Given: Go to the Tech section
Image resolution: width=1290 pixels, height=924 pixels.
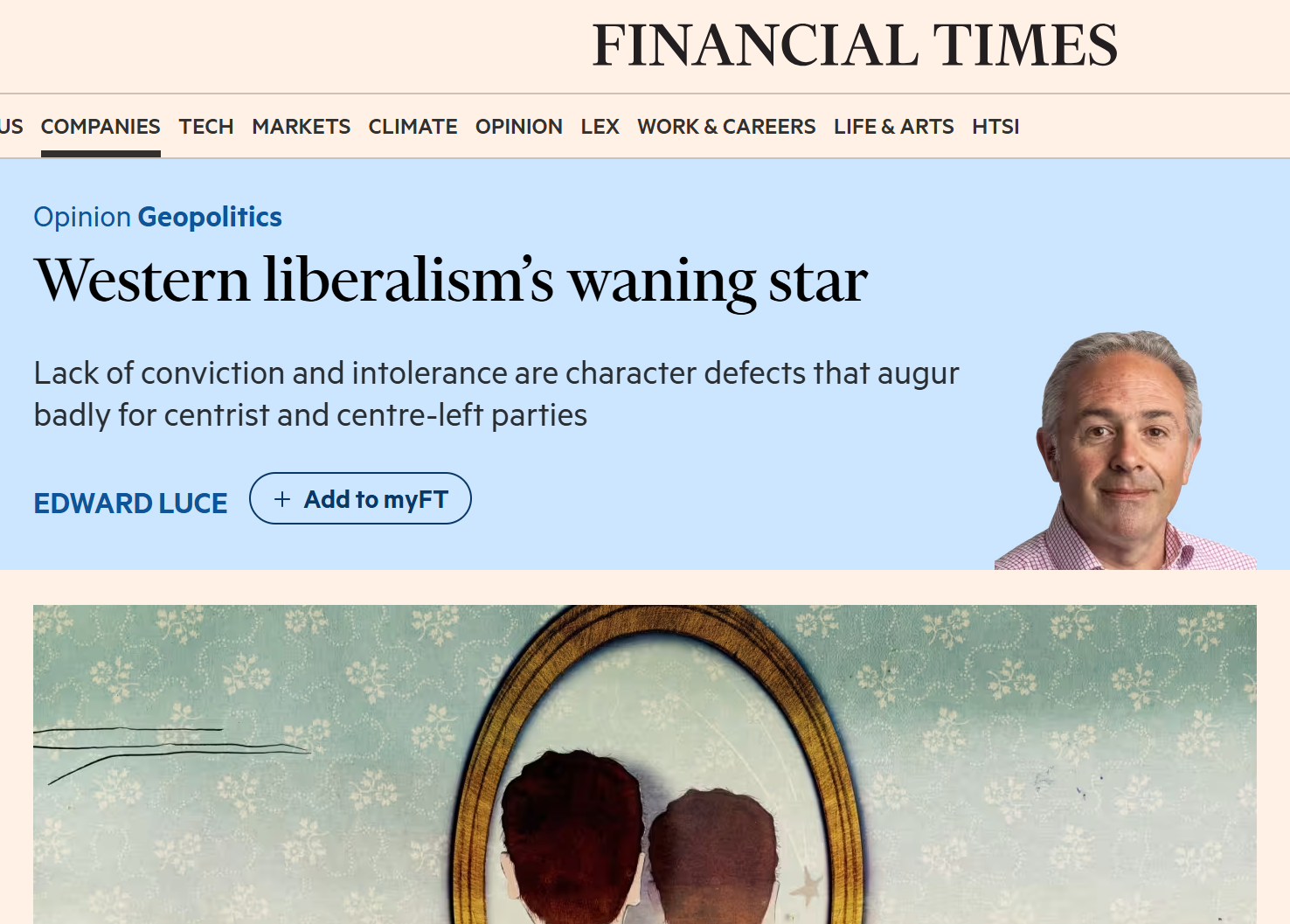Looking at the screenshot, I should click(206, 127).
